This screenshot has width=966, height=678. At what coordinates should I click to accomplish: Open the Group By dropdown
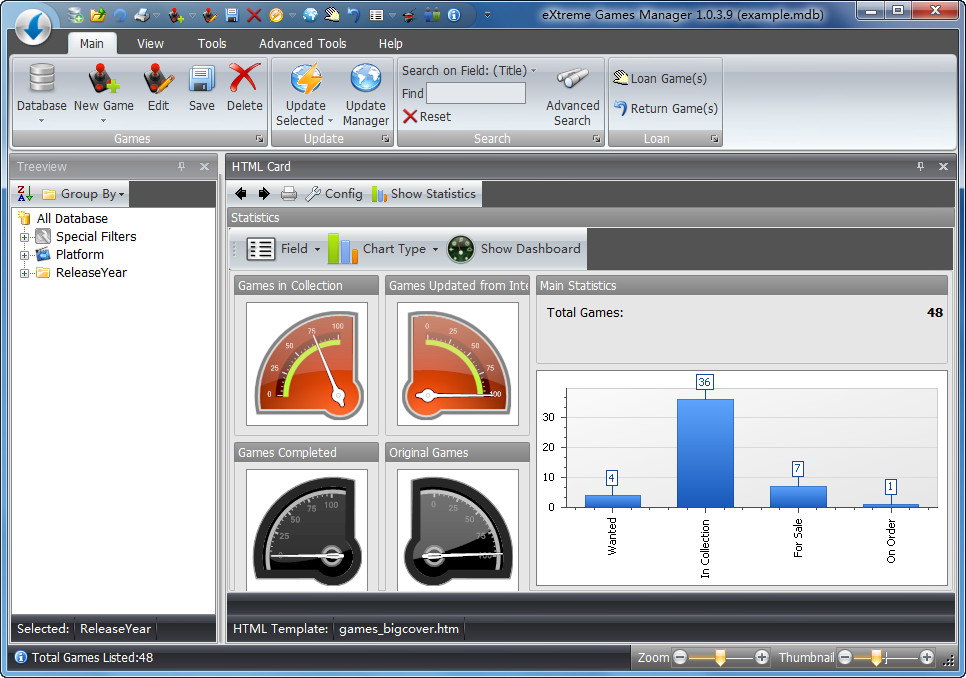tap(84, 194)
